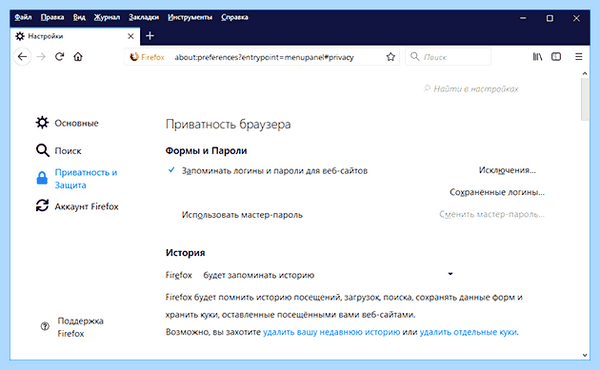
Task: Minimize the Firefox window
Action: click(523, 18)
